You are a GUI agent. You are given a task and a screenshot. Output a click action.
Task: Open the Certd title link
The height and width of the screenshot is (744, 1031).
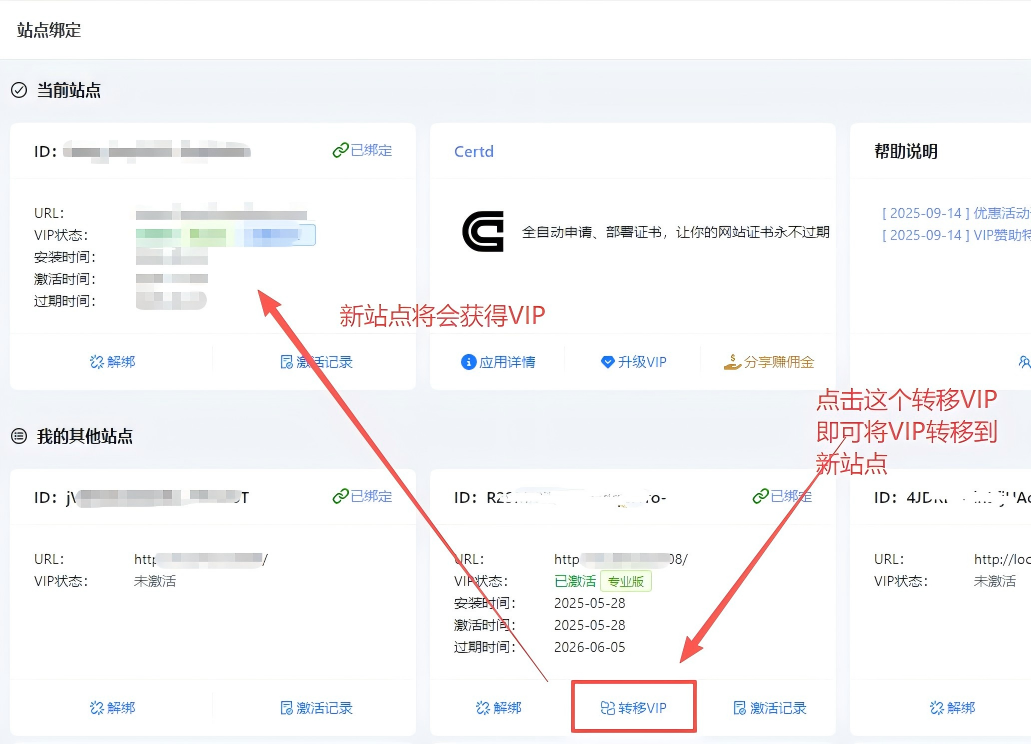click(x=474, y=152)
